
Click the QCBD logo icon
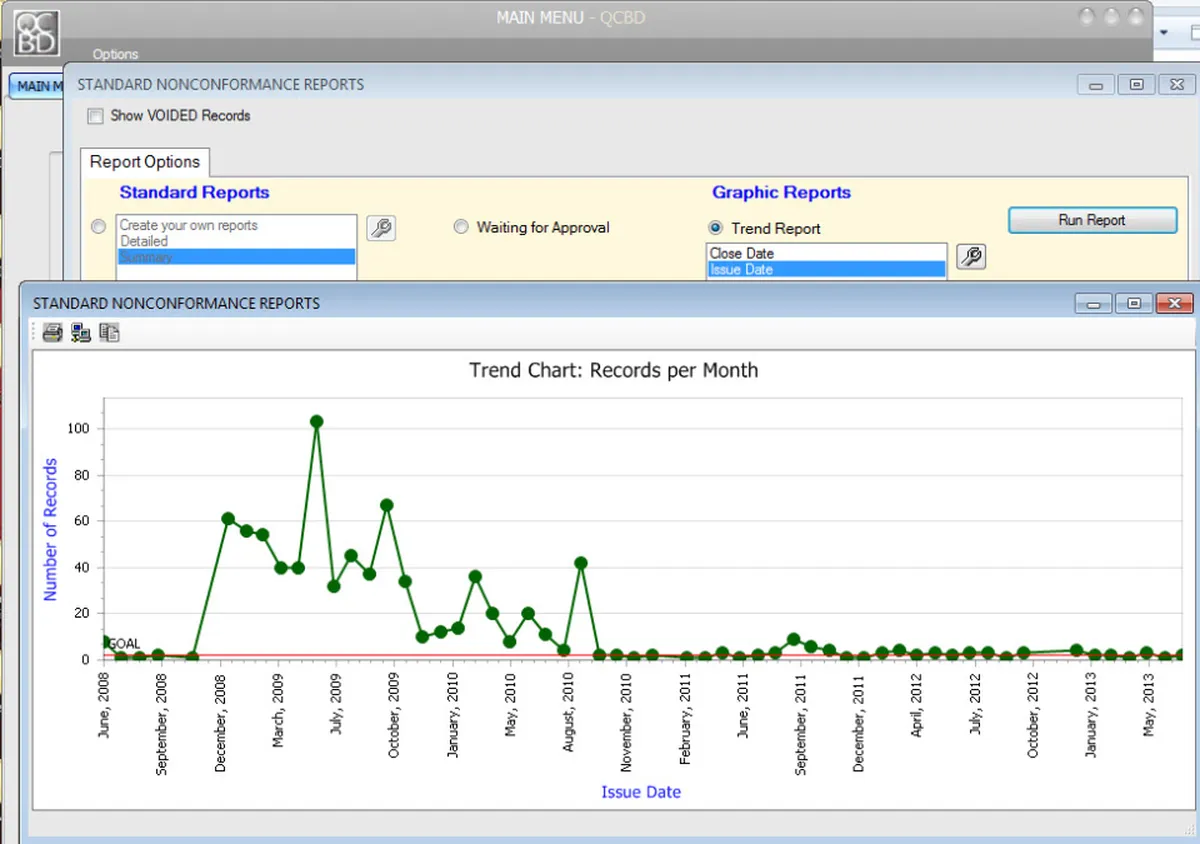coord(35,33)
